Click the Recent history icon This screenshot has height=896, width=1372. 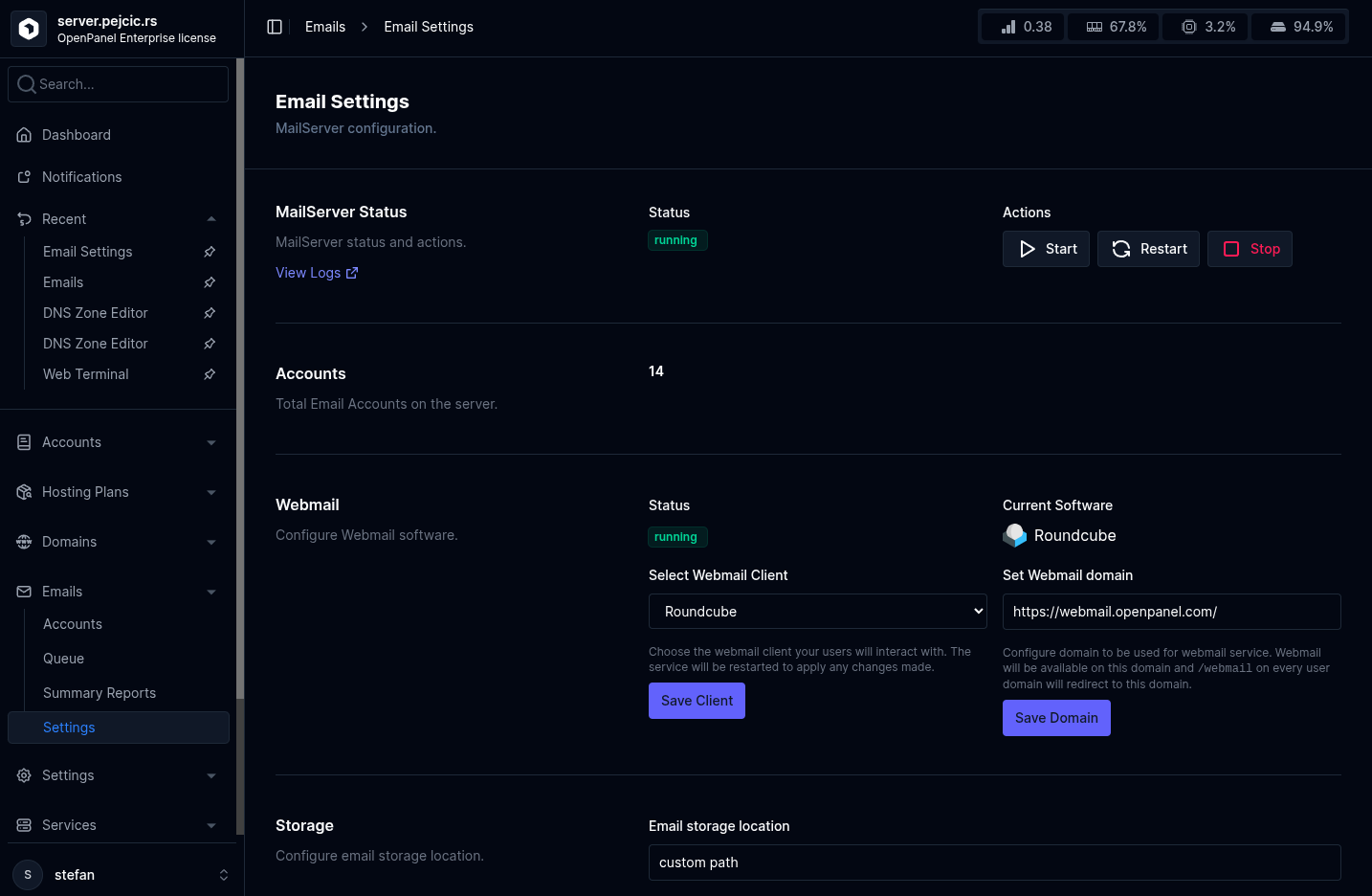tap(24, 219)
